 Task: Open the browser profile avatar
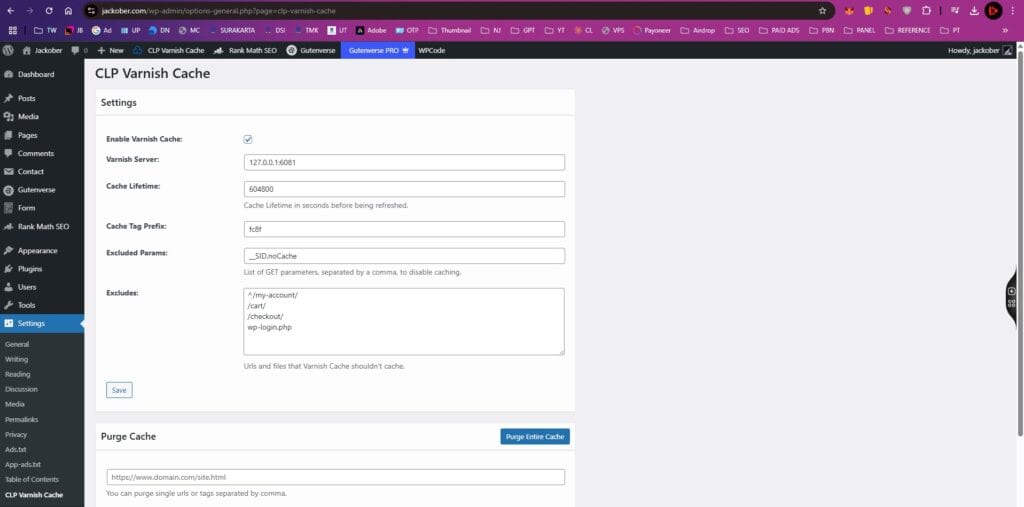click(x=993, y=11)
